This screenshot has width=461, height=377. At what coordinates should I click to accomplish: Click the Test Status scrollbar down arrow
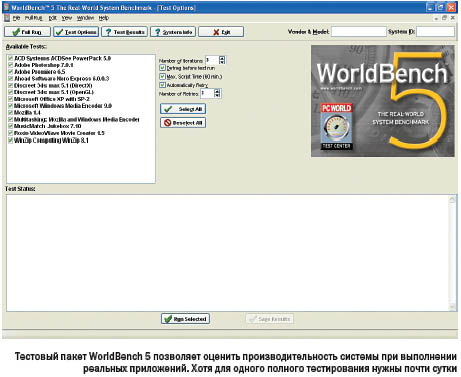(x=452, y=307)
